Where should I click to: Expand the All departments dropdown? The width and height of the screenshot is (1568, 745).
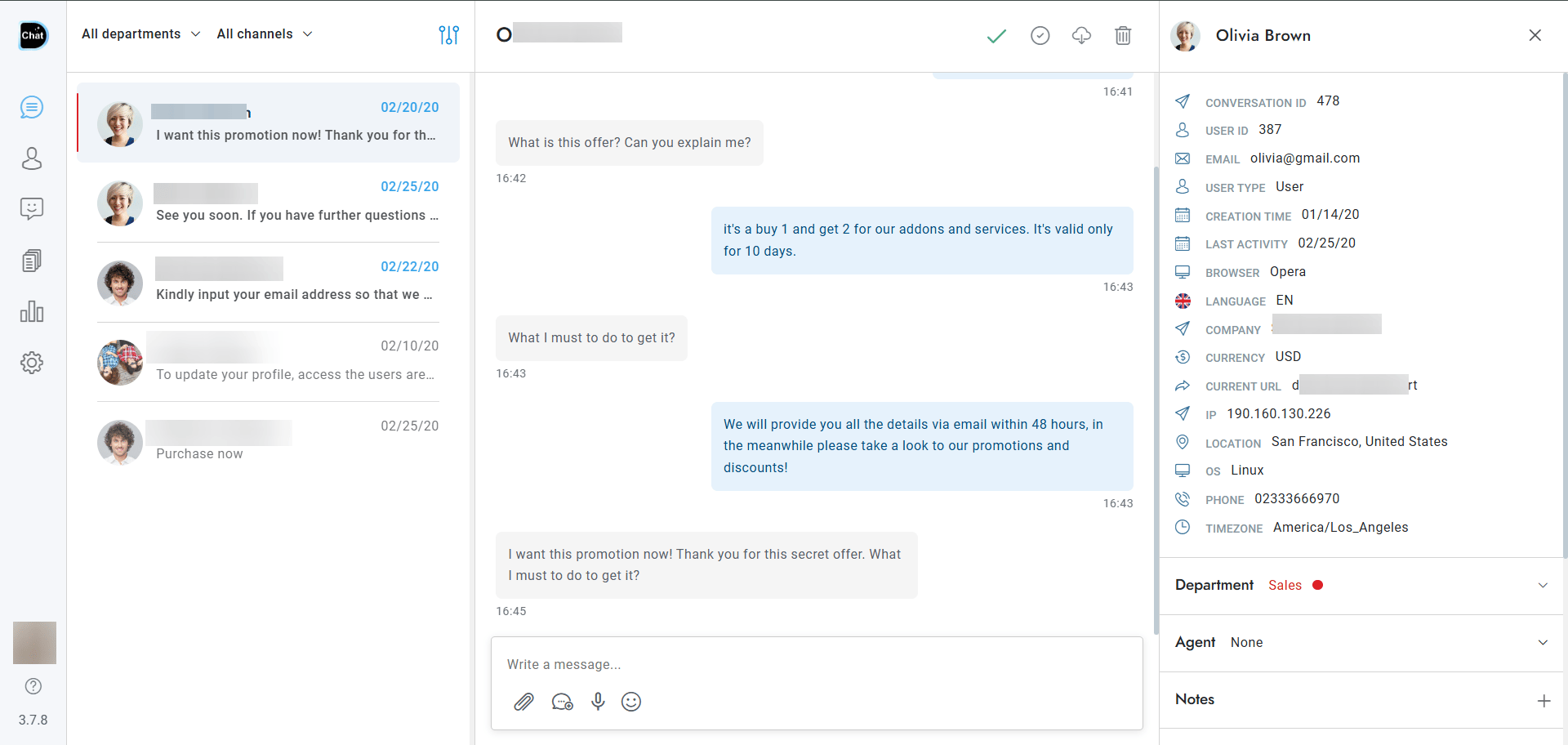click(140, 33)
